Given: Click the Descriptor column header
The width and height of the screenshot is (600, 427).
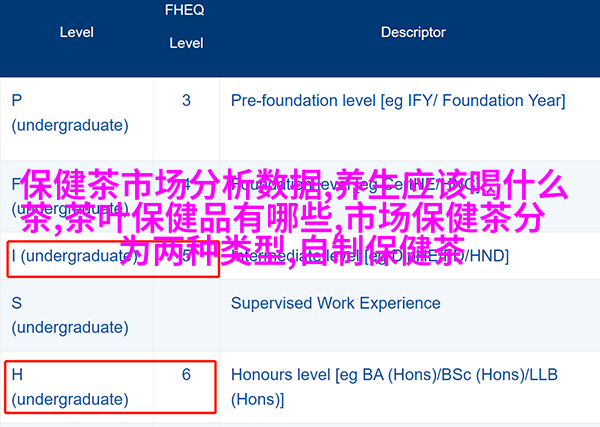Looking at the screenshot, I should coord(413,32).
